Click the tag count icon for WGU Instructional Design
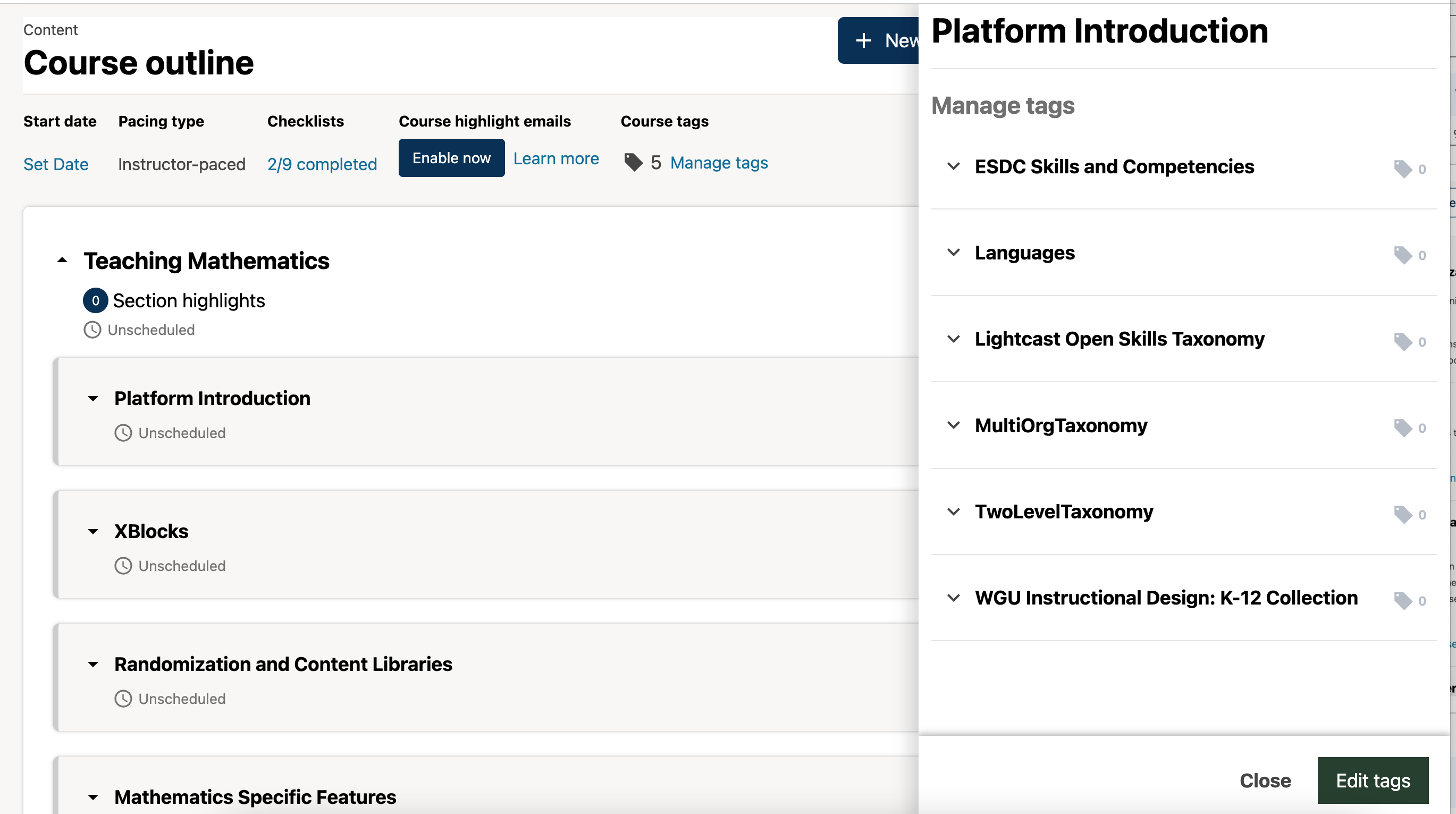Viewport: 1456px width, 814px height. (1403, 600)
